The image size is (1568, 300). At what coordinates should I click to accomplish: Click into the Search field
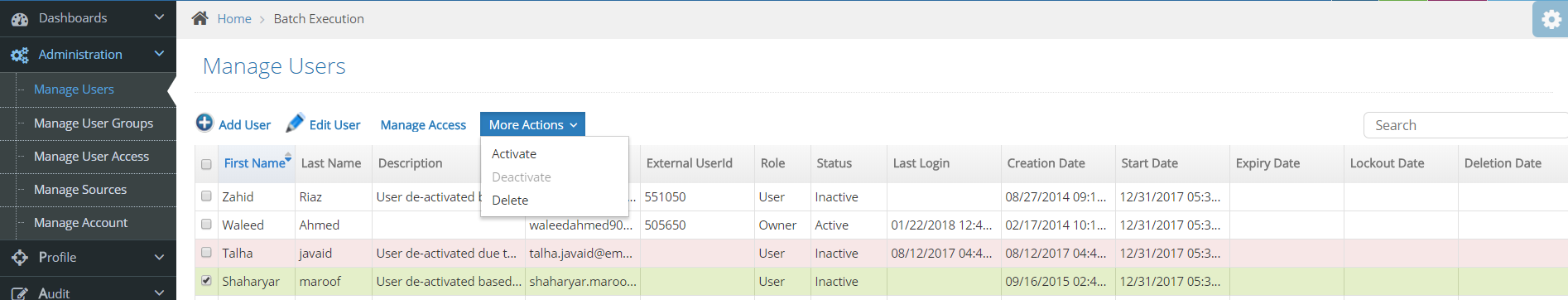(x=1465, y=125)
